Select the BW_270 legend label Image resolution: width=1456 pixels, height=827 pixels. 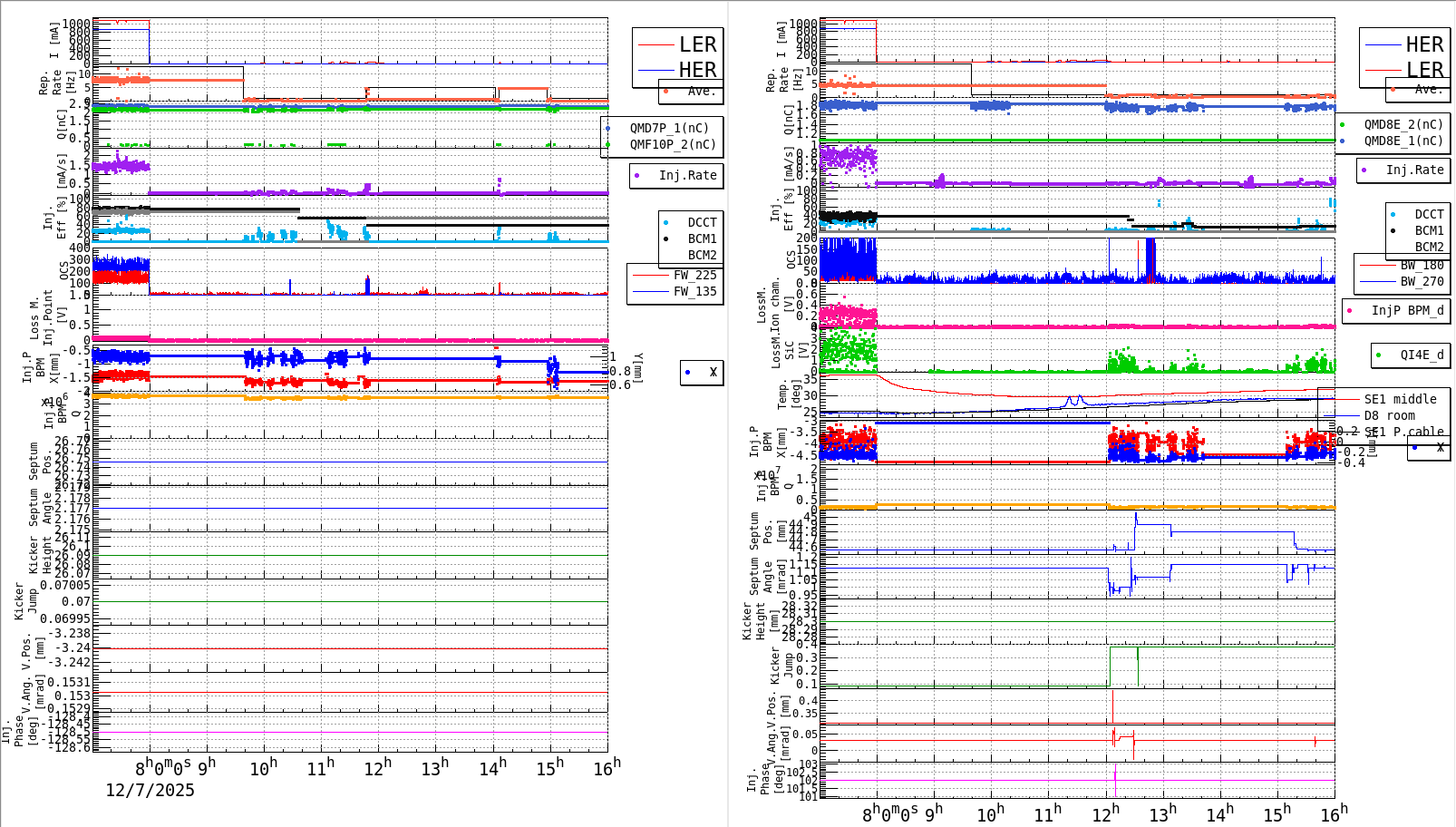click(x=1422, y=281)
